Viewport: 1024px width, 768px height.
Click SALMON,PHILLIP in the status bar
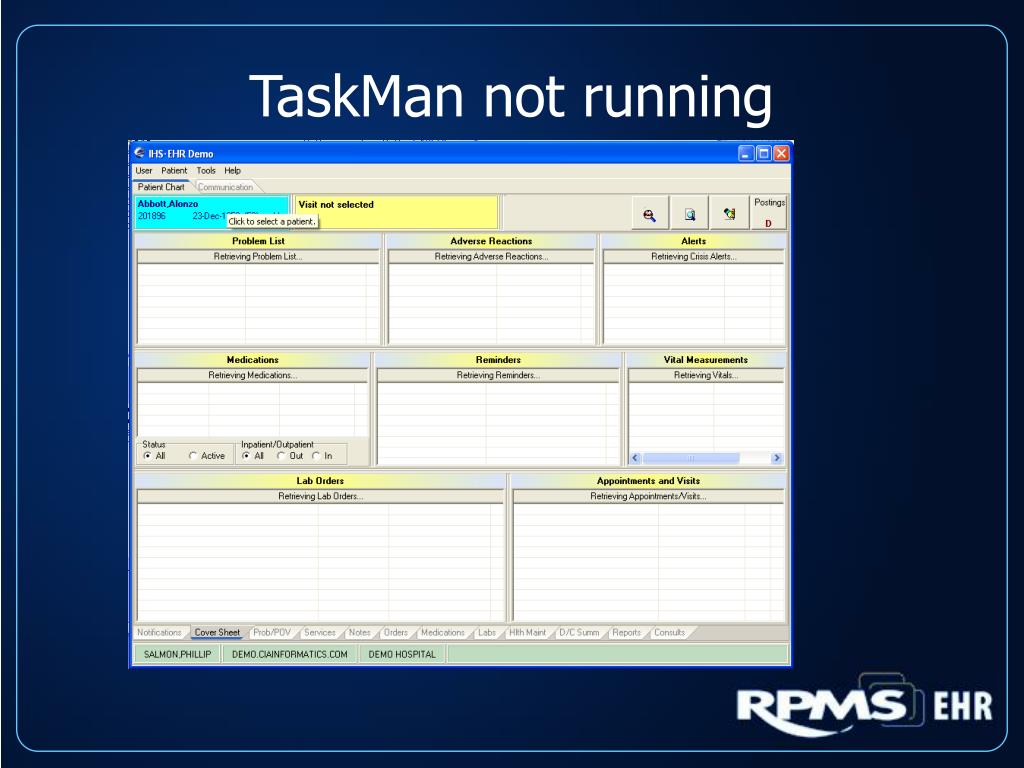click(x=178, y=654)
